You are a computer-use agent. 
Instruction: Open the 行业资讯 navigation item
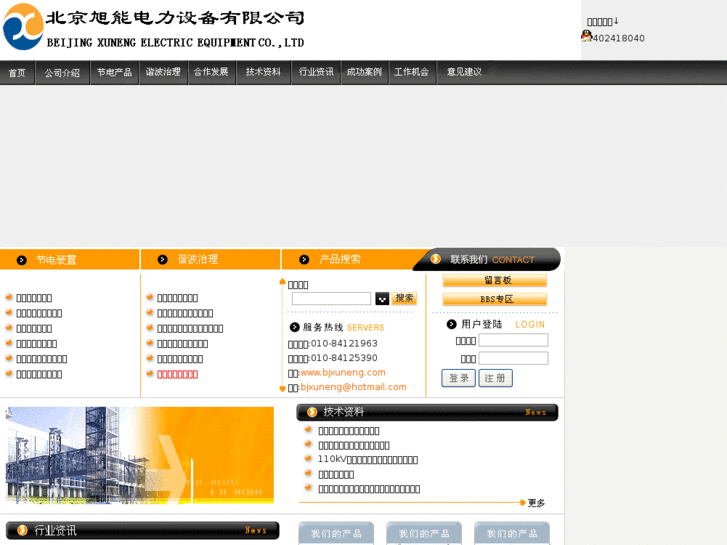coord(316,72)
